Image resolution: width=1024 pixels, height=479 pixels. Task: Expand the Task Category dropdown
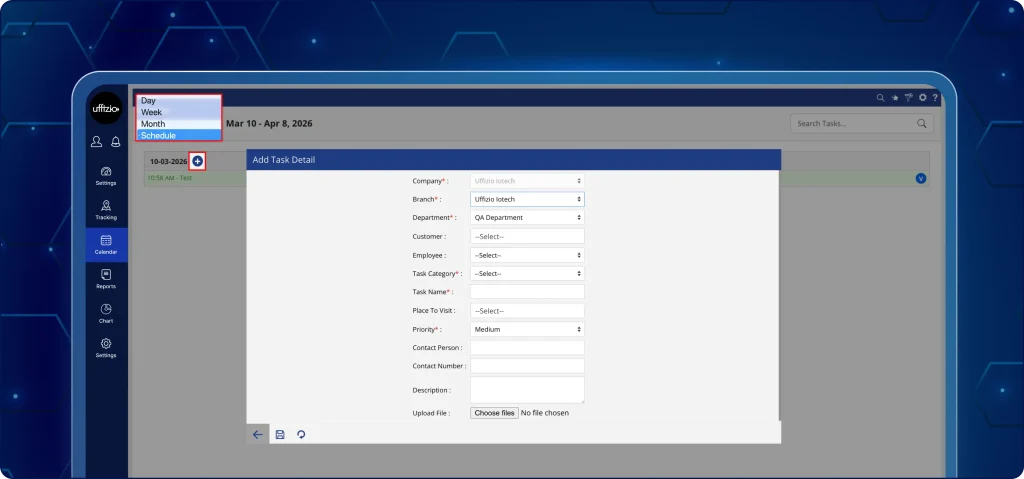tap(527, 273)
